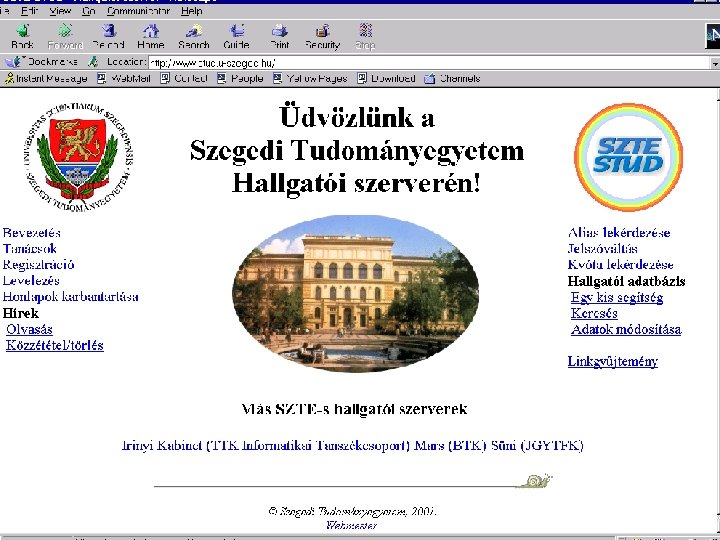Click the Hírek section heading
720x540 pixels.
(21, 314)
